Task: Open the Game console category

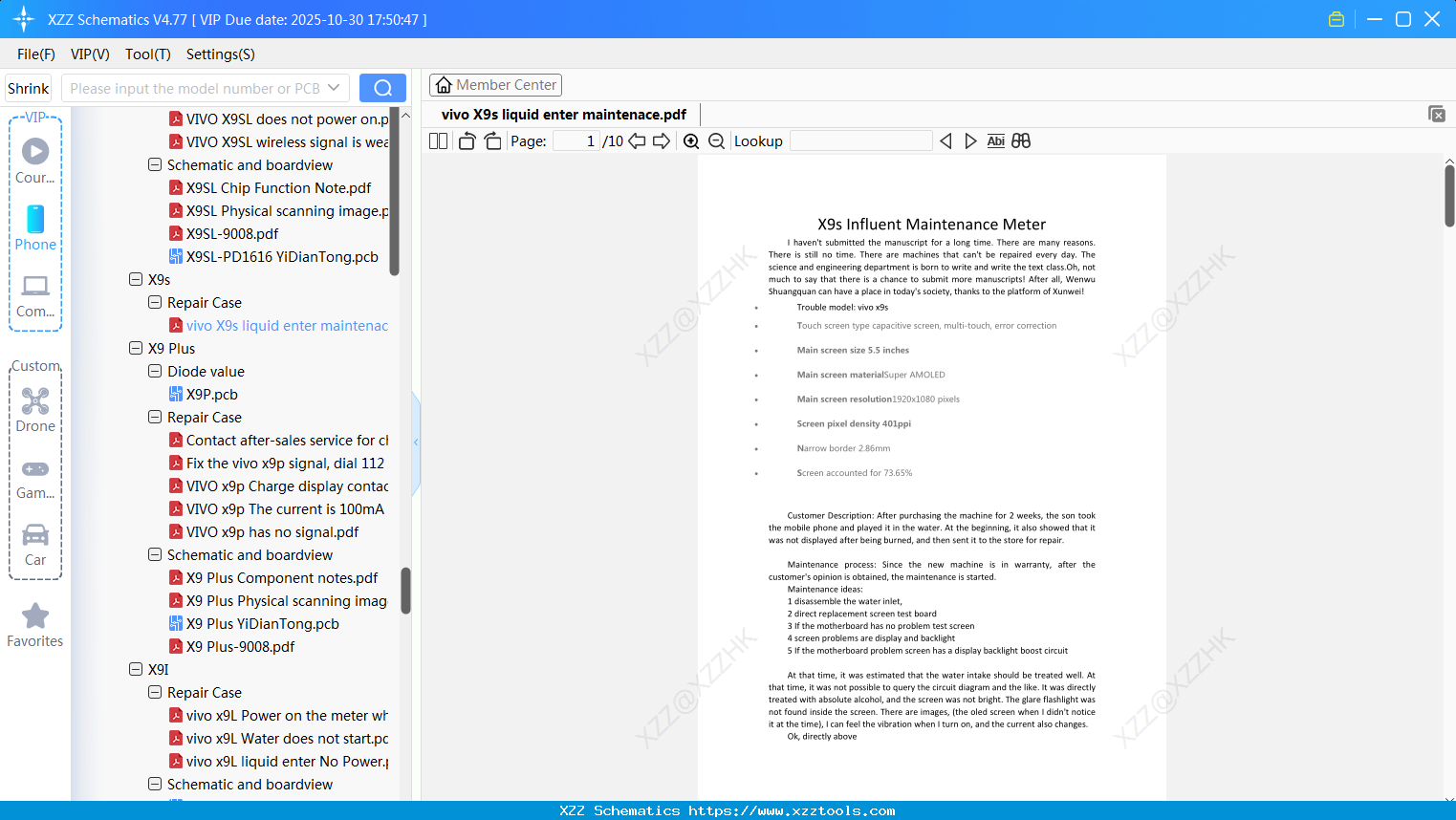Action: point(35,478)
